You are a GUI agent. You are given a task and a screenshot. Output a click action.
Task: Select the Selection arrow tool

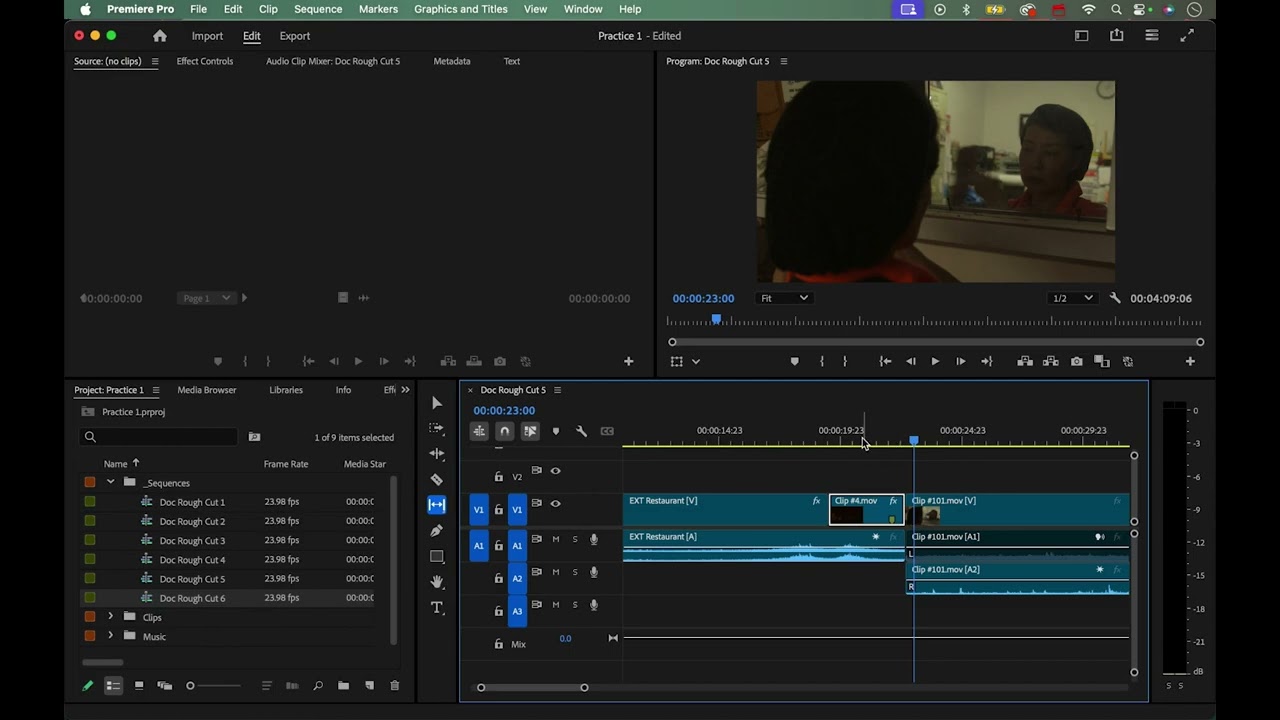pyautogui.click(x=436, y=403)
